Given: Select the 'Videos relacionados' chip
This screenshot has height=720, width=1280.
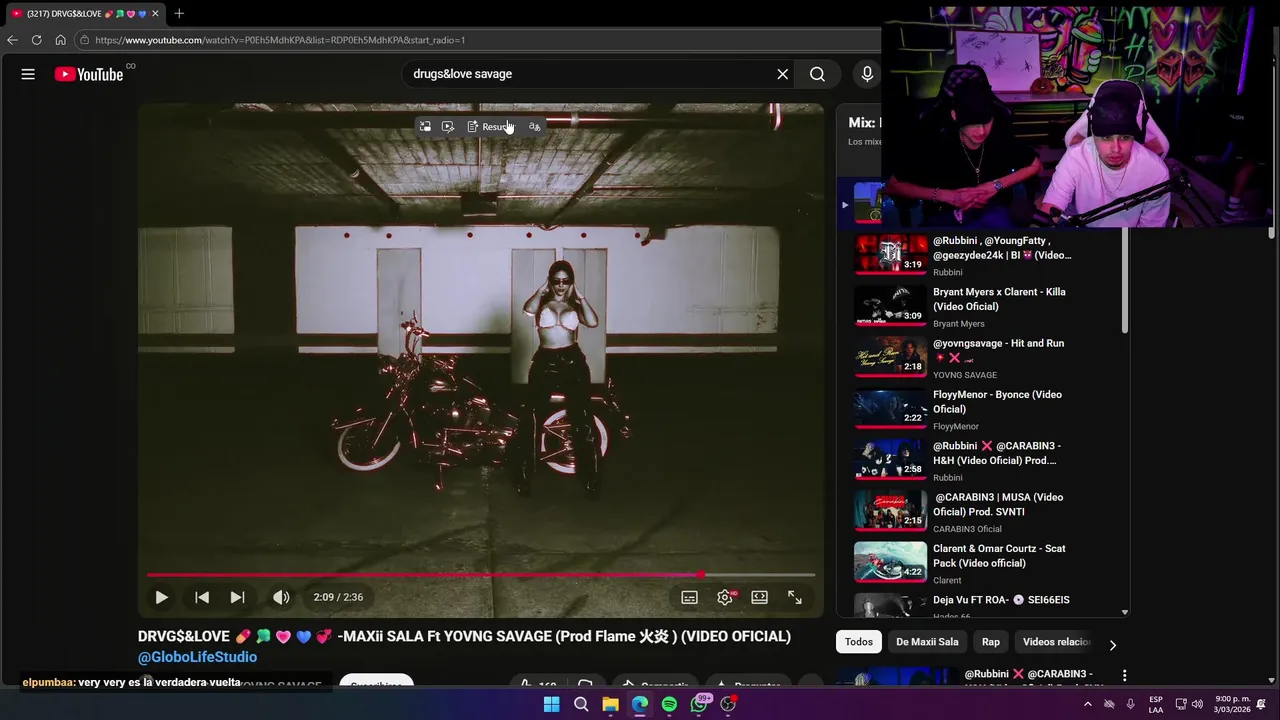Looking at the screenshot, I should point(1056,642).
